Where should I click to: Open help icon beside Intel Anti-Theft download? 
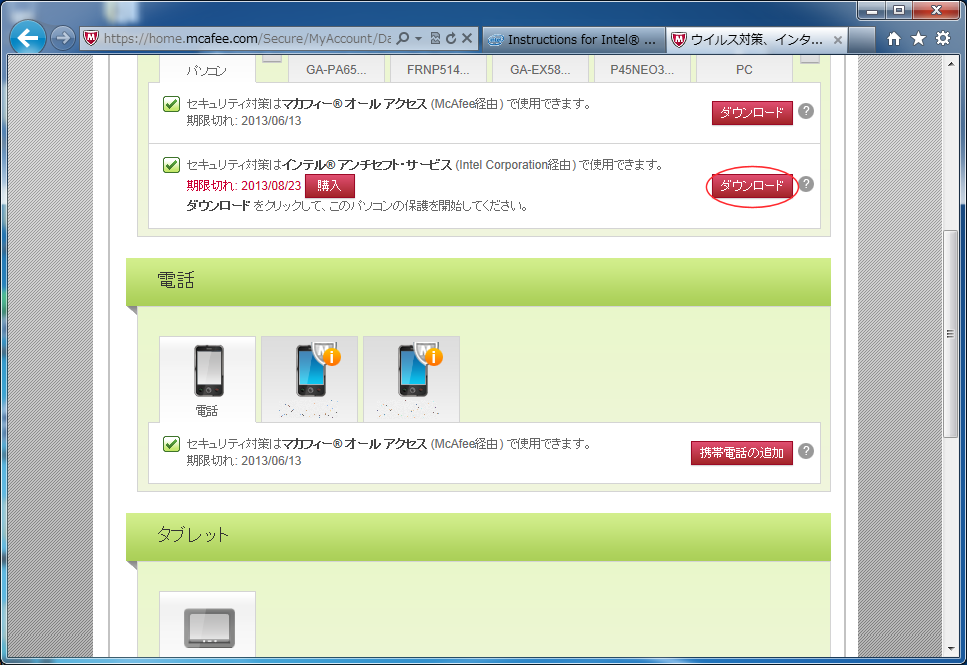point(805,184)
